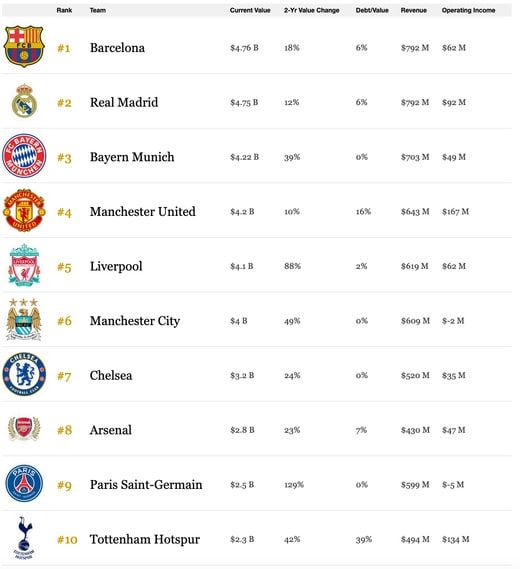Open the Manchester United team link
The width and height of the screenshot is (520, 569).
pos(143,211)
